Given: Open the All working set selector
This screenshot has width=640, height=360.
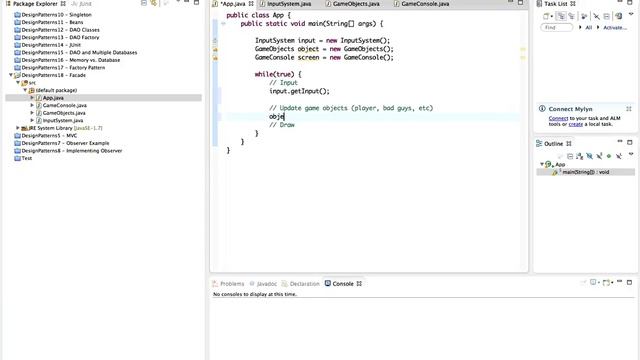Looking at the screenshot, I should (x=588, y=28).
